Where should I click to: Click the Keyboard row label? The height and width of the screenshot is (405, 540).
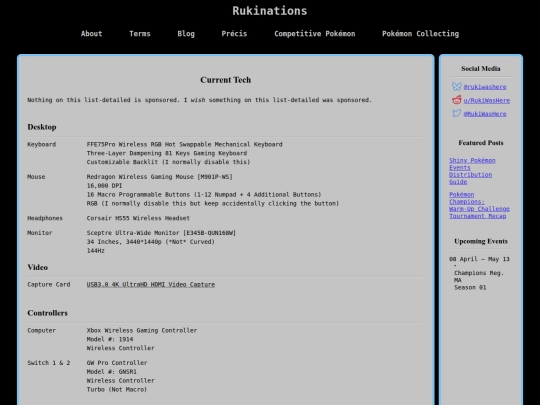[42, 144]
